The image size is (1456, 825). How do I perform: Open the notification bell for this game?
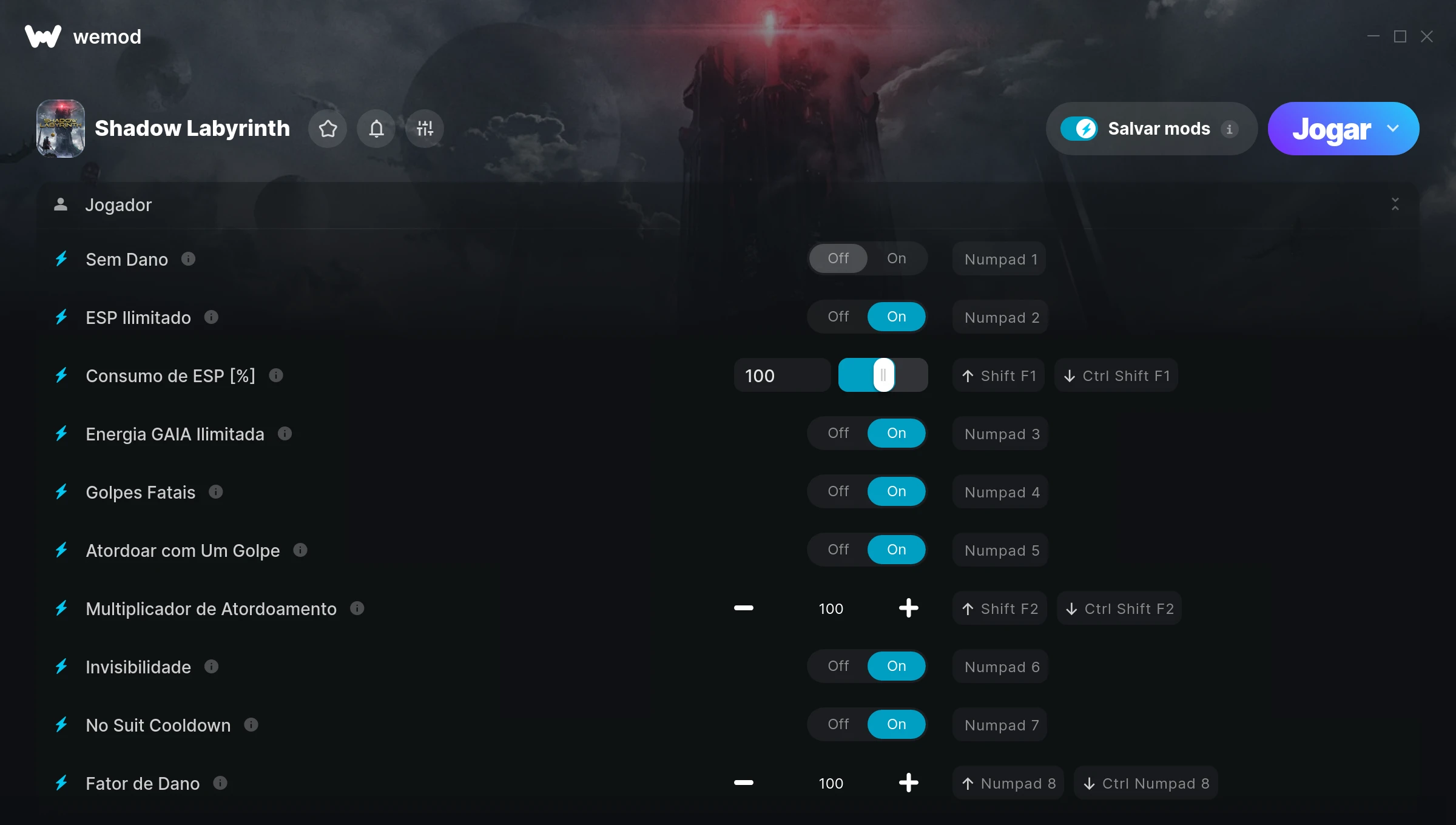pyautogui.click(x=376, y=129)
